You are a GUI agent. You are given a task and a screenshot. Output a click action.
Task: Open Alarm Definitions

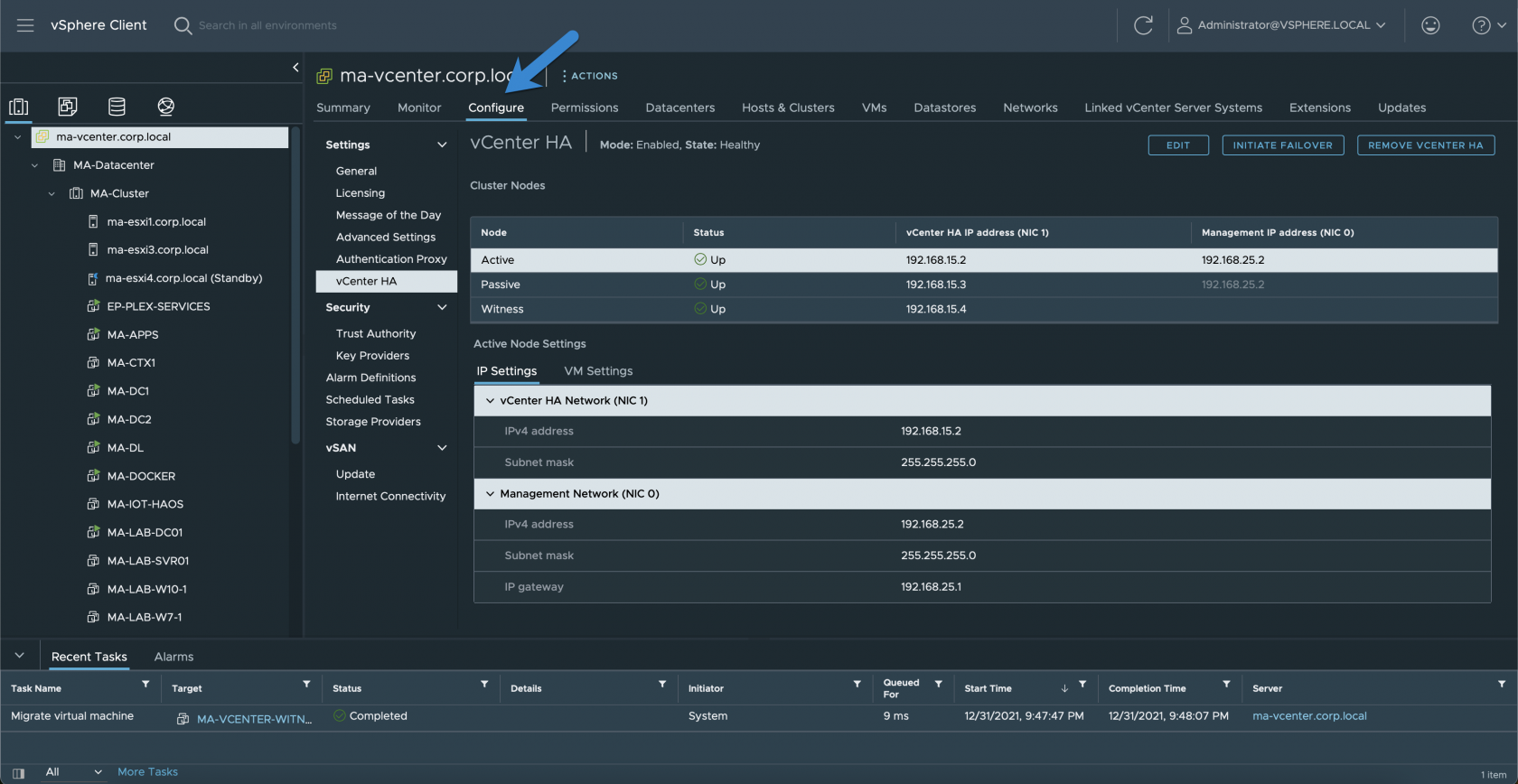[x=370, y=378]
